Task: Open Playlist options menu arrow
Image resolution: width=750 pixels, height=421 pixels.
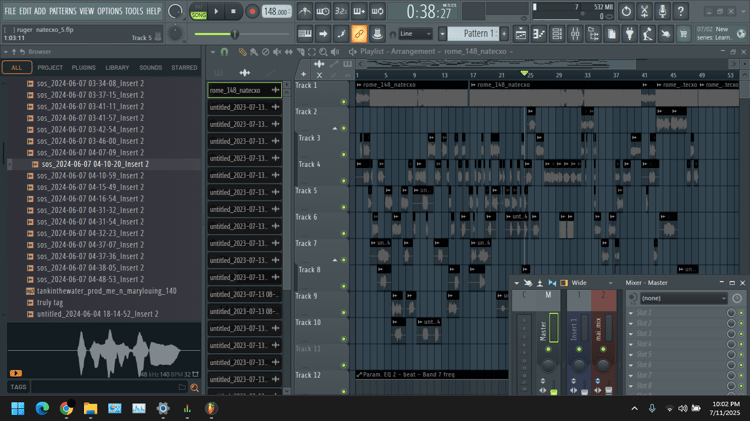Action: click(213, 52)
